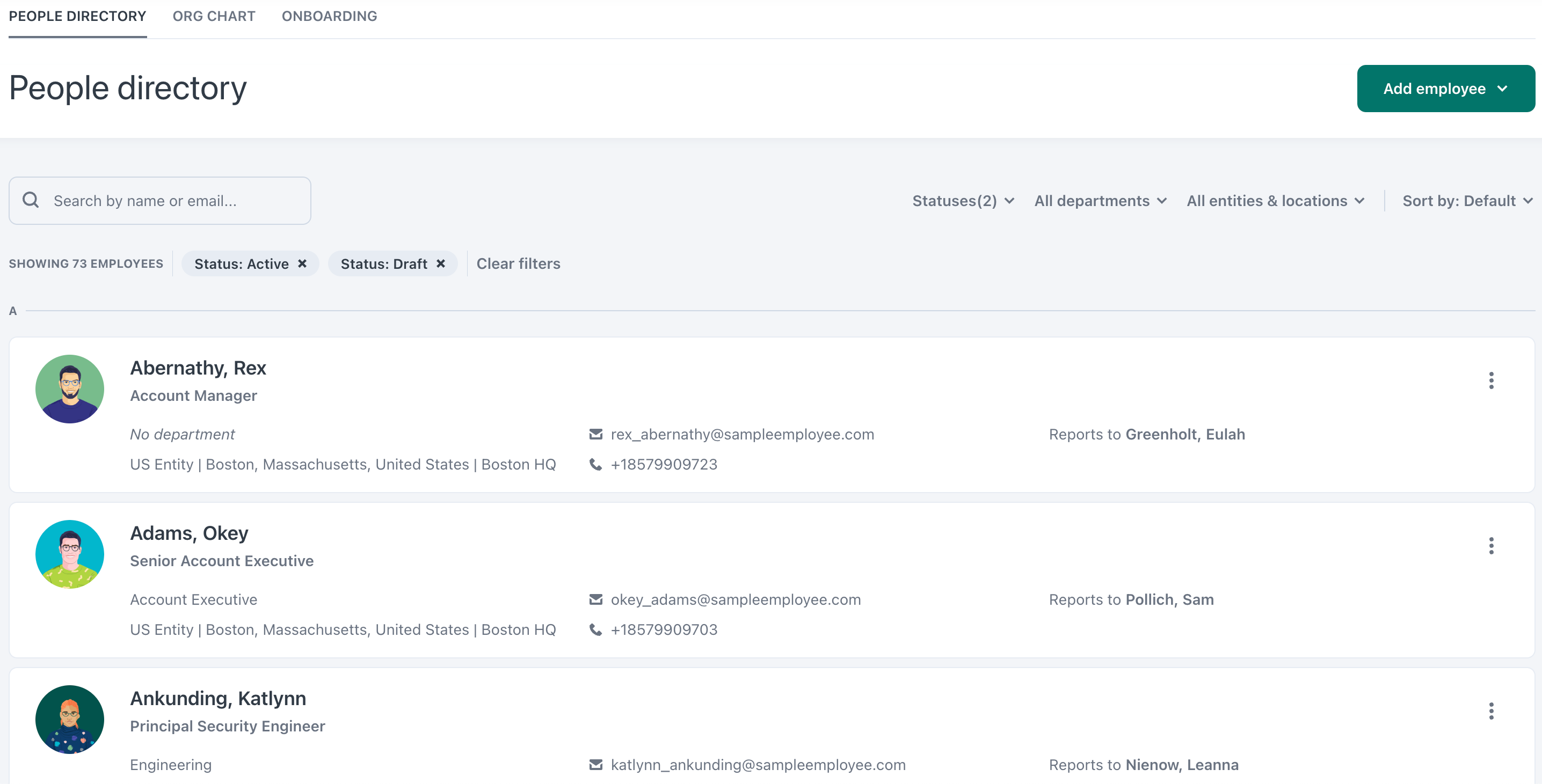Switch to the Org Chart tab
Image resolution: width=1542 pixels, height=784 pixels.
click(x=214, y=16)
